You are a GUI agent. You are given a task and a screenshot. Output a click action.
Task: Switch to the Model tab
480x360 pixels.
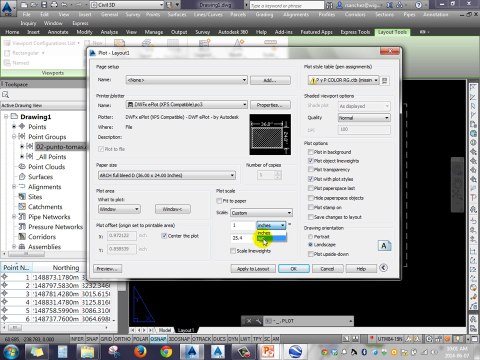(165, 330)
